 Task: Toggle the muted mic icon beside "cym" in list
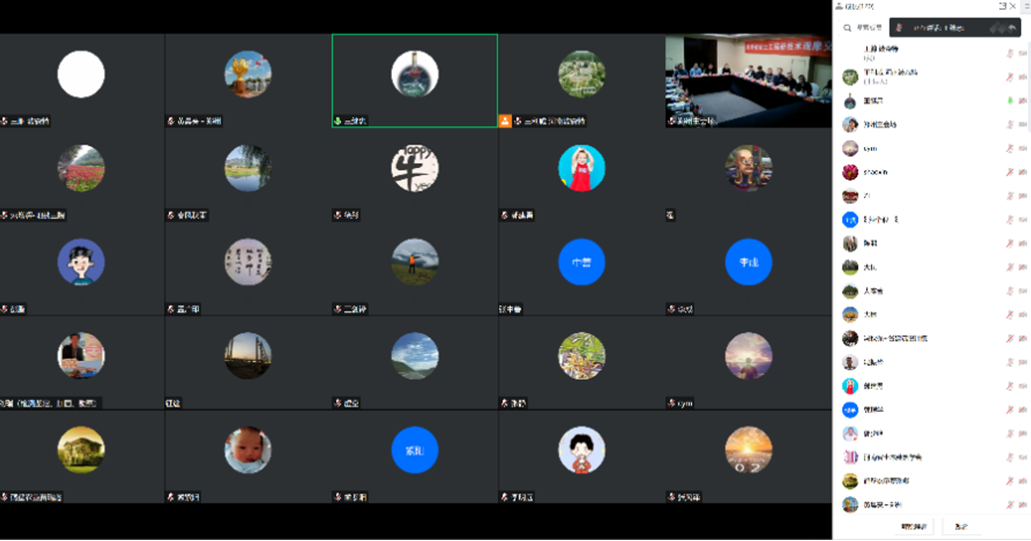click(1010, 148)
